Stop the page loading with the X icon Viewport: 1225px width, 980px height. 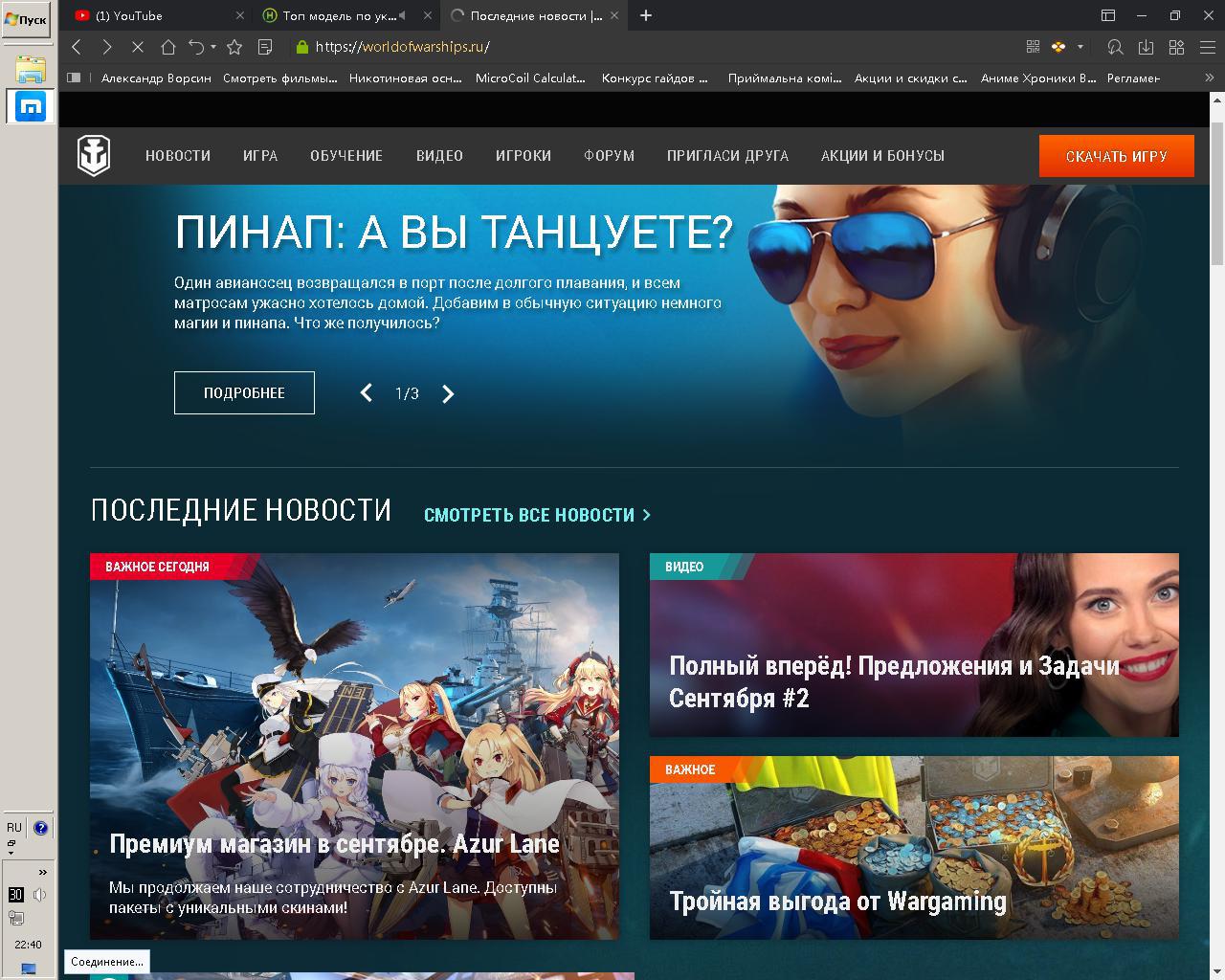click(137, 46)
